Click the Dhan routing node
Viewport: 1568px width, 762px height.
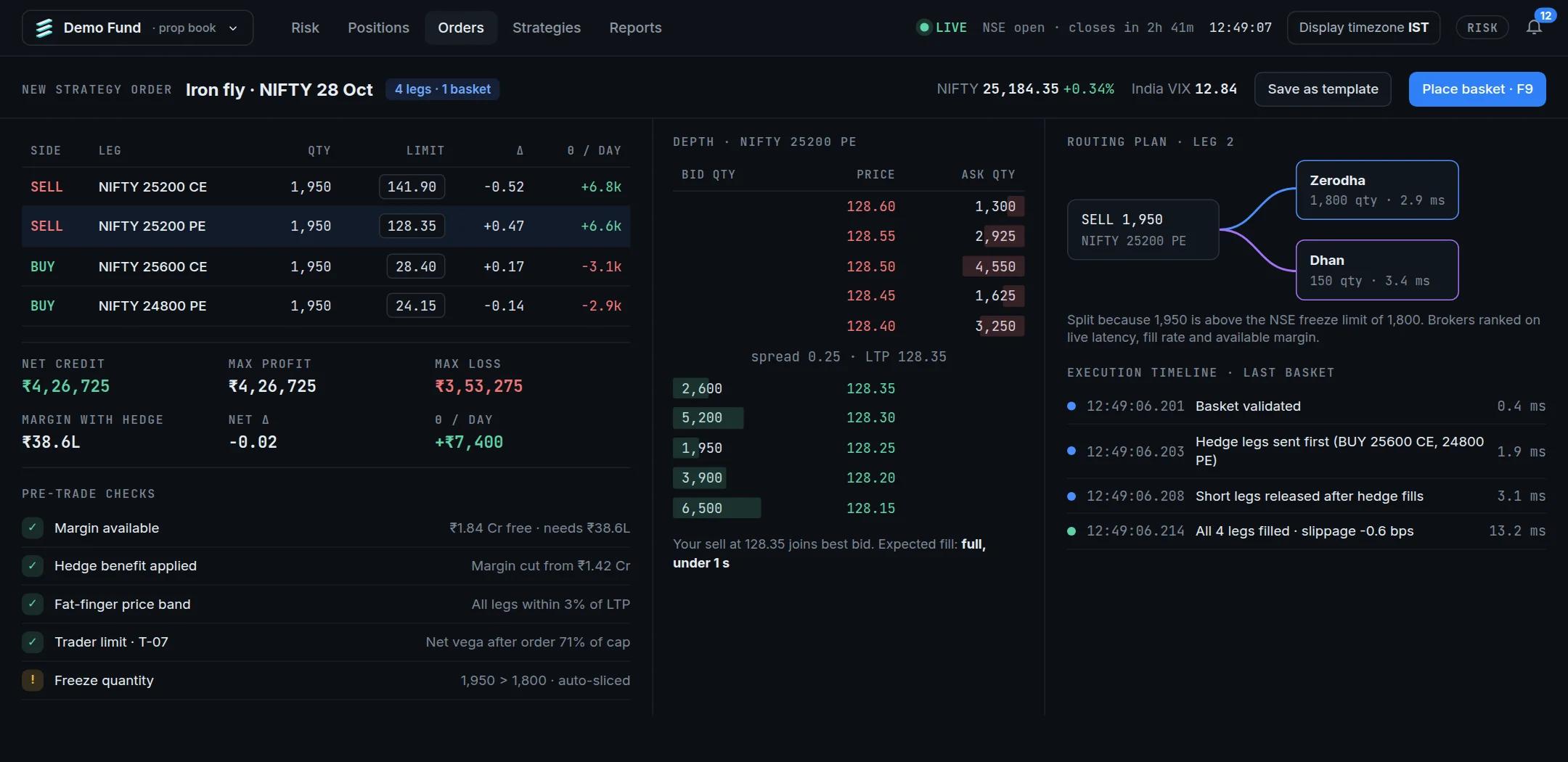[x=1377, y=270]
